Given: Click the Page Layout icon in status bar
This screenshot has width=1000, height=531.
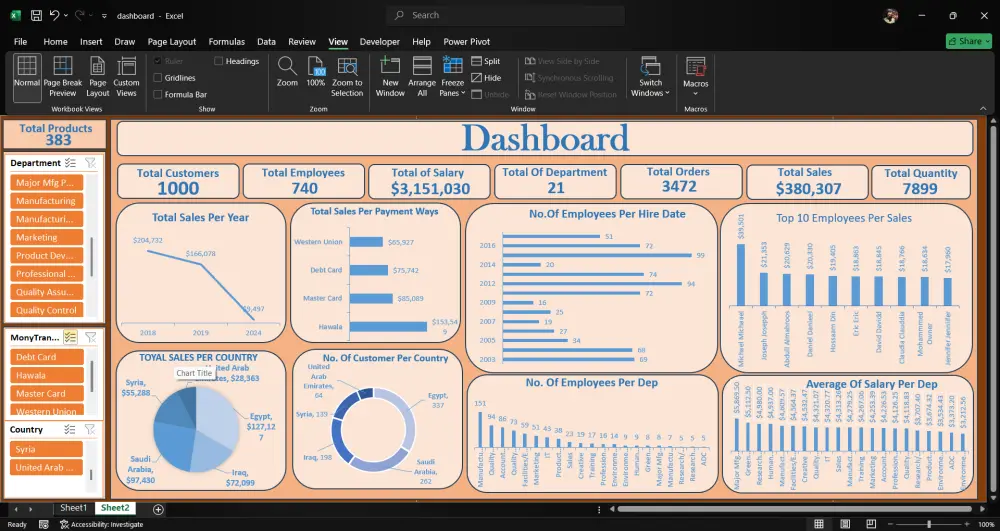Looking at the screenshot, I should coord(845,524).
